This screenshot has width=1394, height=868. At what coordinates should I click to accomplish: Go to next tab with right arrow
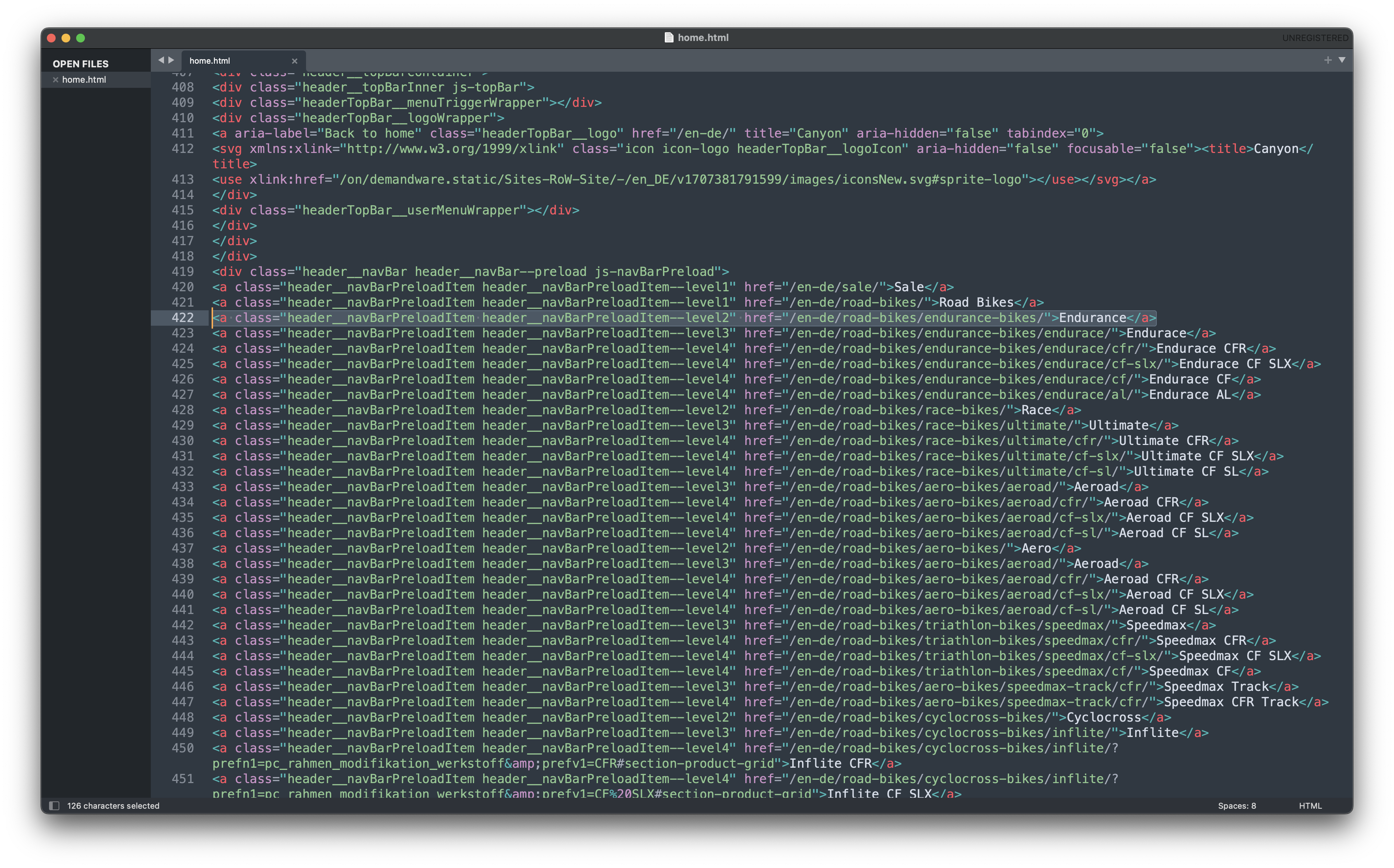[171, 60]
